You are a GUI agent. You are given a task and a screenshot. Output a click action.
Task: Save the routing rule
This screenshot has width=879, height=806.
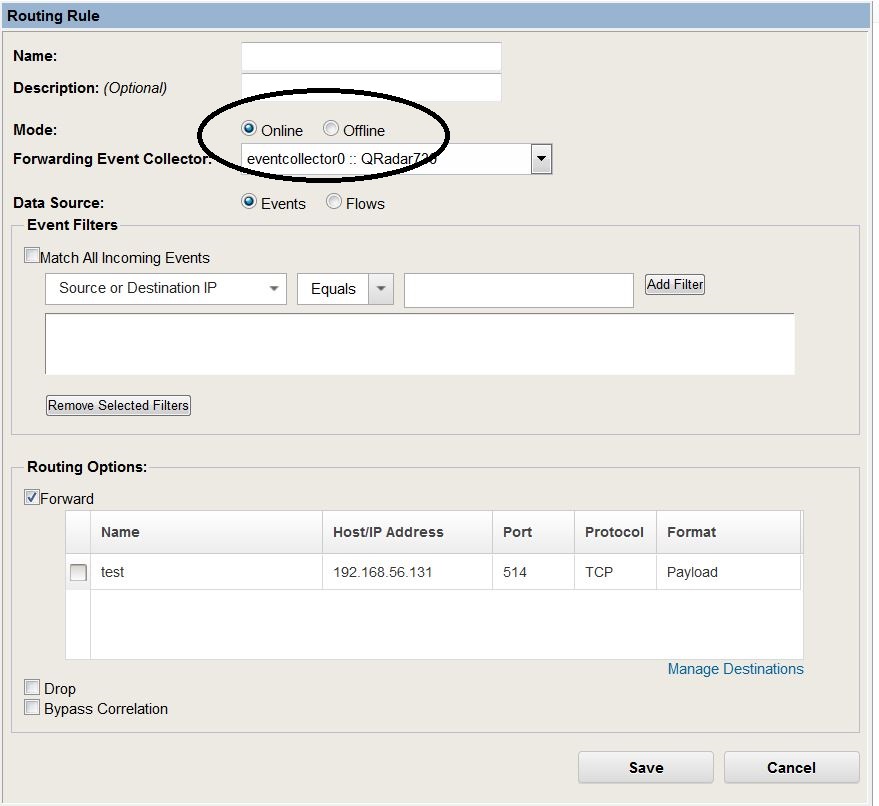pos(646,767)
